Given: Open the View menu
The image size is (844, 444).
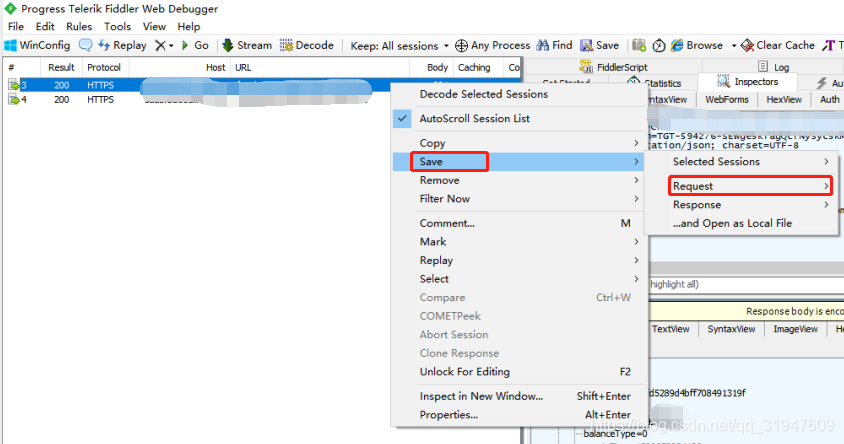Looking at the screenshot, I should coord(154,26).
